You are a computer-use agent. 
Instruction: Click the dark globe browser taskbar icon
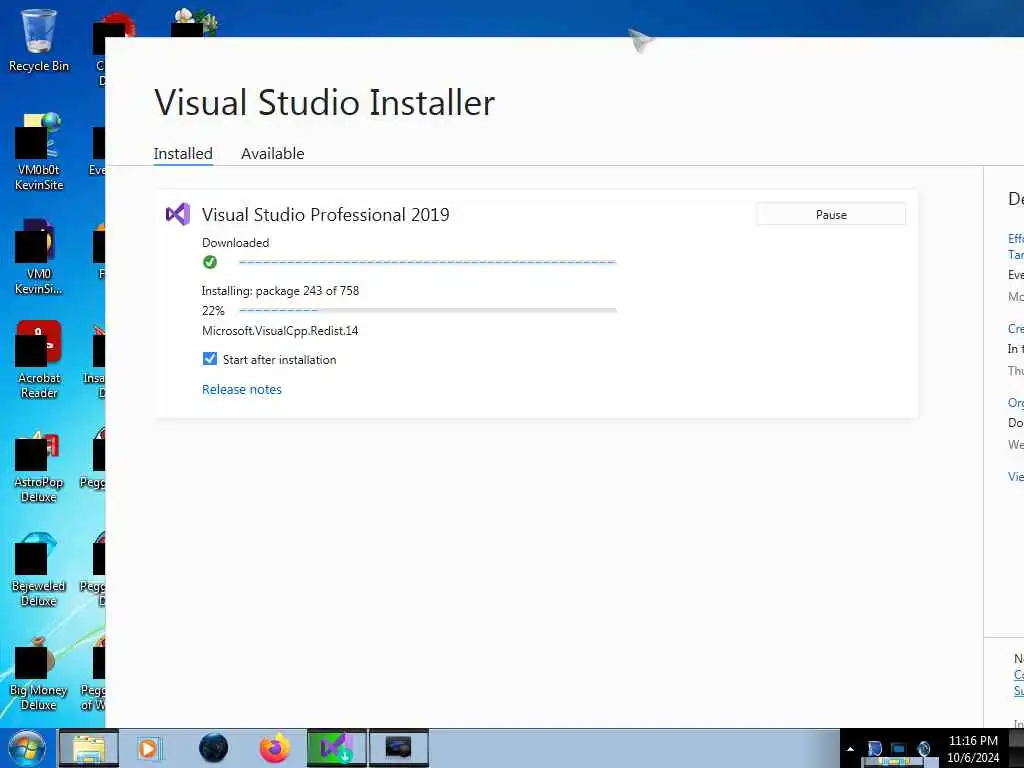pyautogui.click(x=214, y=748)
